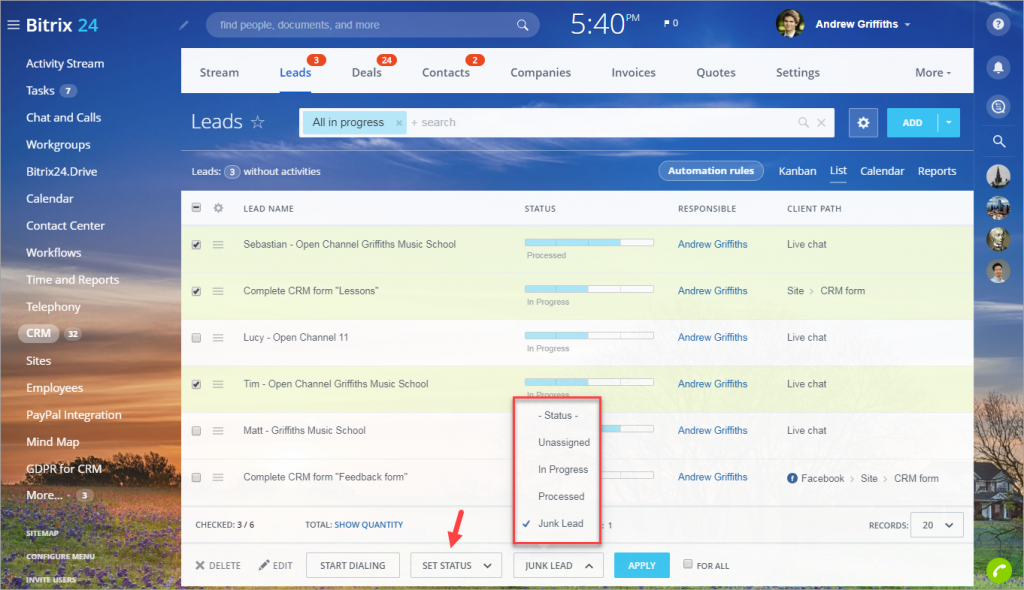This screenshot has height=590, width=1024.
Task: Open the leads filter settings gear button
Action: [863, 122]
